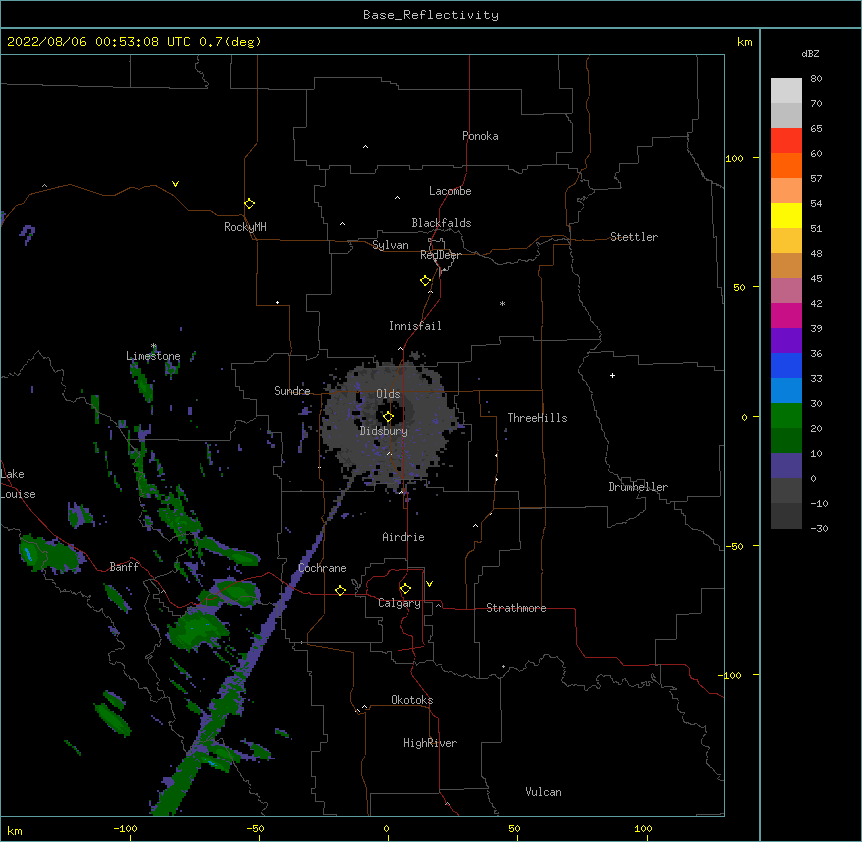This screenshot has width=862, height=842.
Task: Click the Ponoka city label
Action: pos(480,136)
